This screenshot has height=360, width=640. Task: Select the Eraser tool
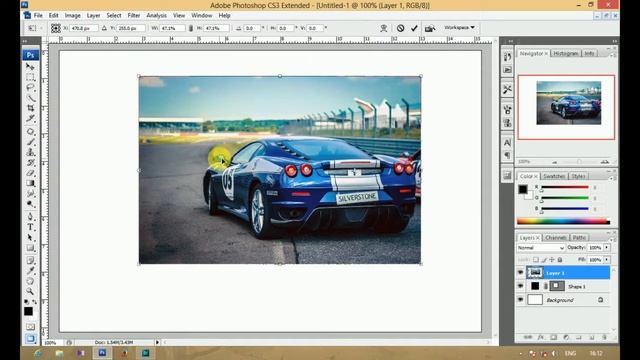point(30,173)
